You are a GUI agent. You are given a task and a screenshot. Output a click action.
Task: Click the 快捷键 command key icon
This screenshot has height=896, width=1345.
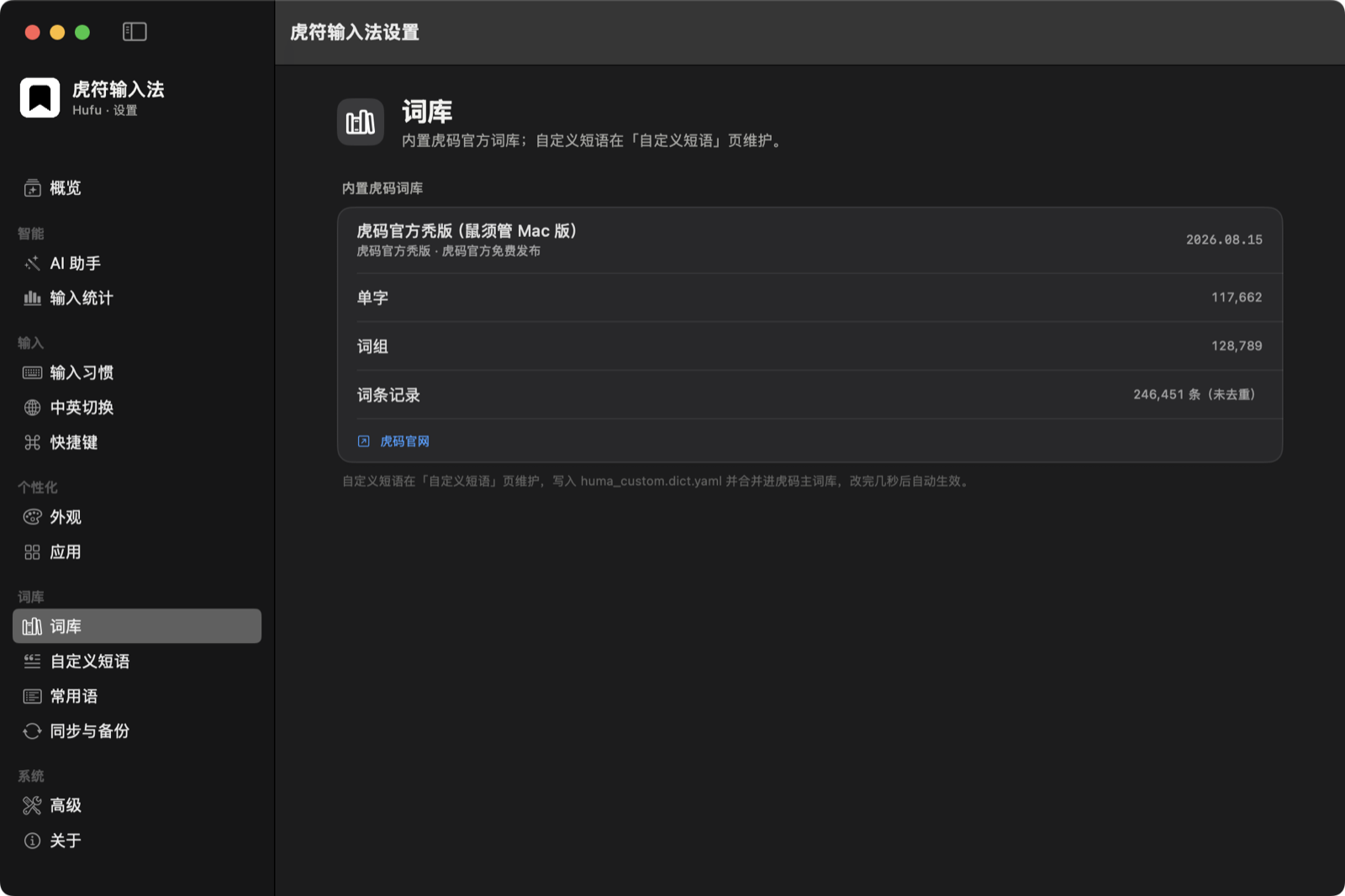32,442
